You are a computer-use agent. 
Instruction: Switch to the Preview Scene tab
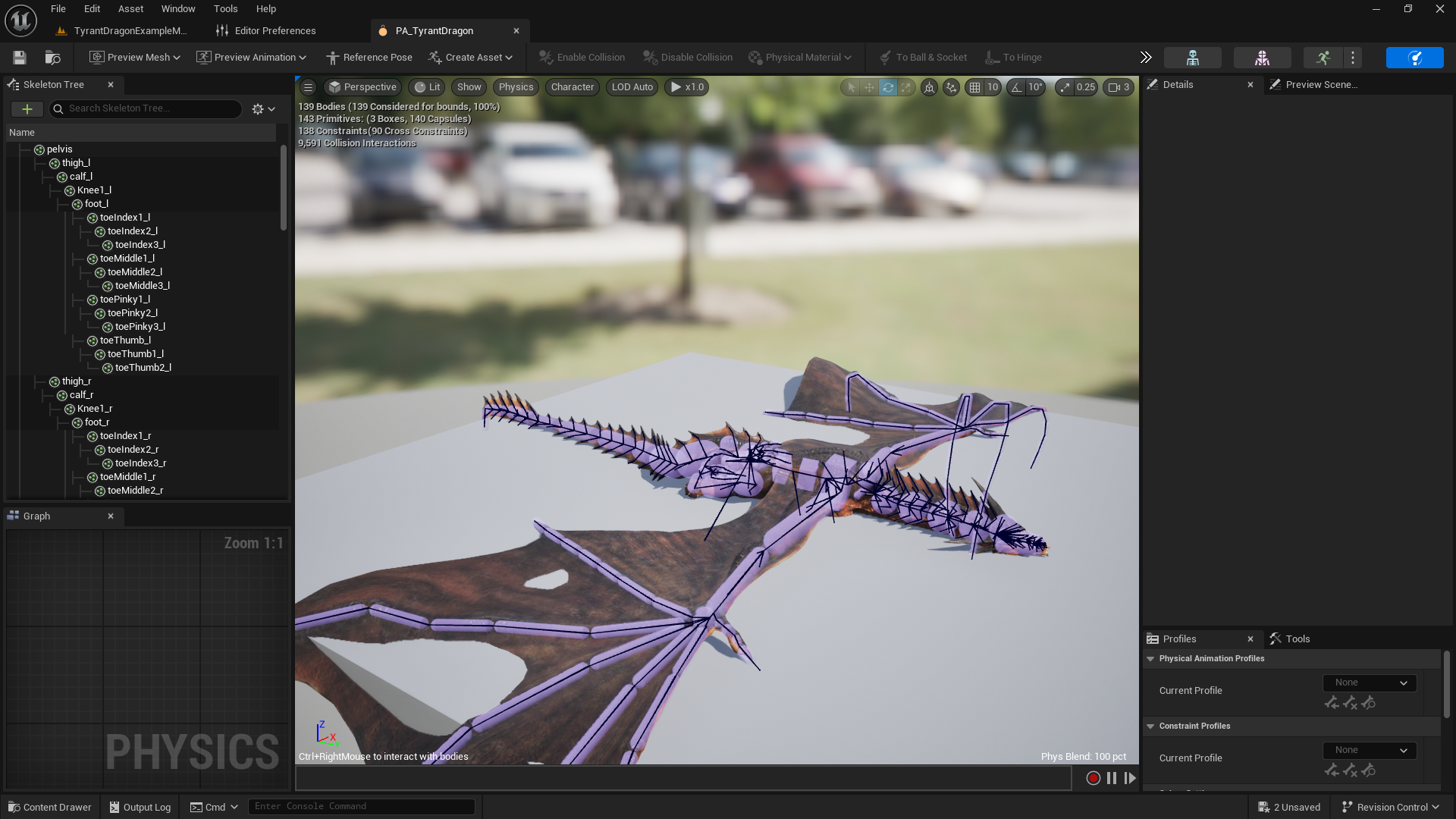pos(1319,85)
